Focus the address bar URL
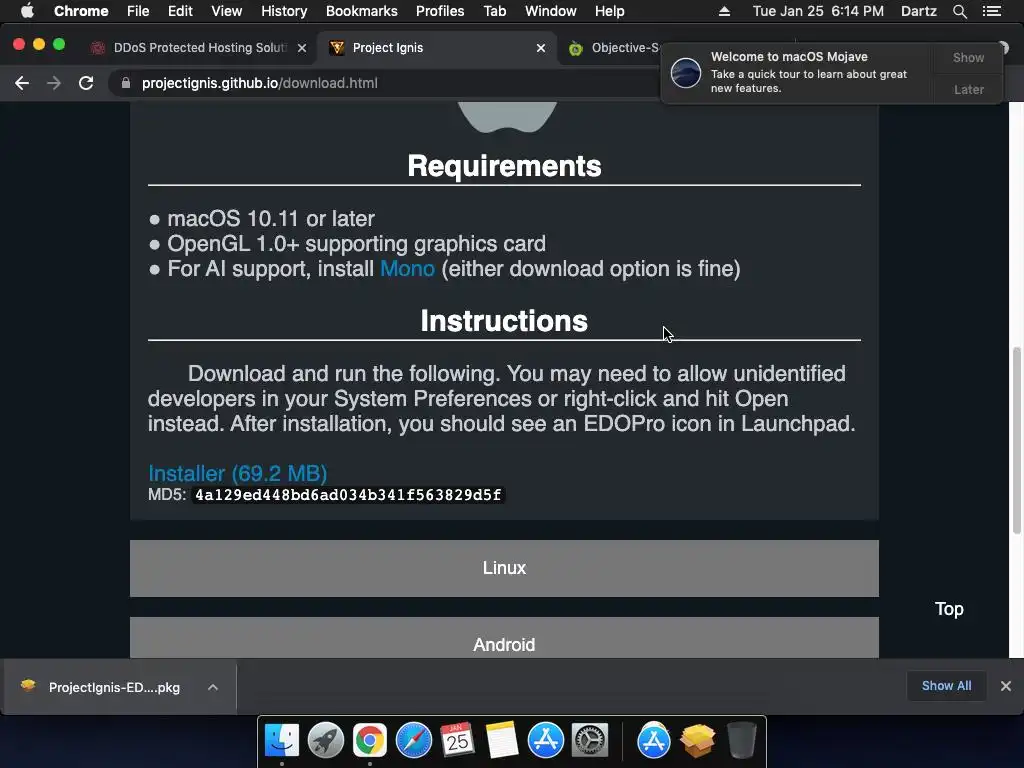1024x768 pixels. click(x=259, y=83)
